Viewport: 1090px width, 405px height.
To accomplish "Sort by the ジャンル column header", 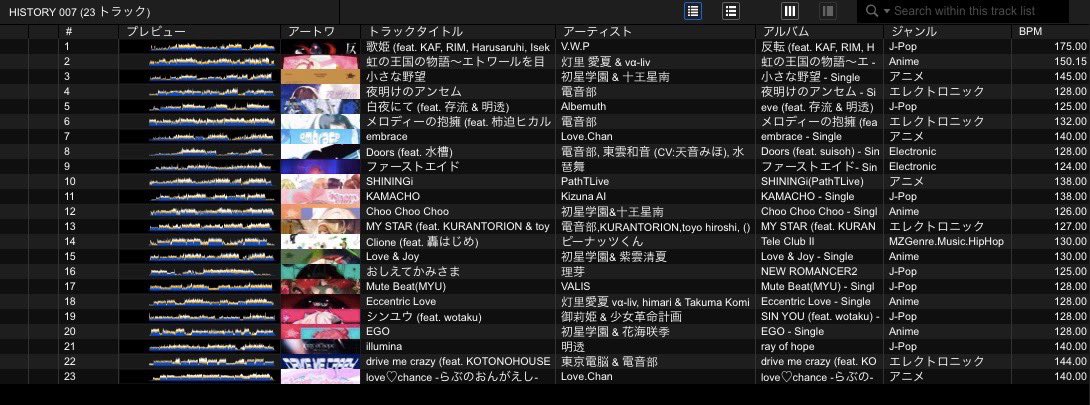I will [x=914, y=31].
